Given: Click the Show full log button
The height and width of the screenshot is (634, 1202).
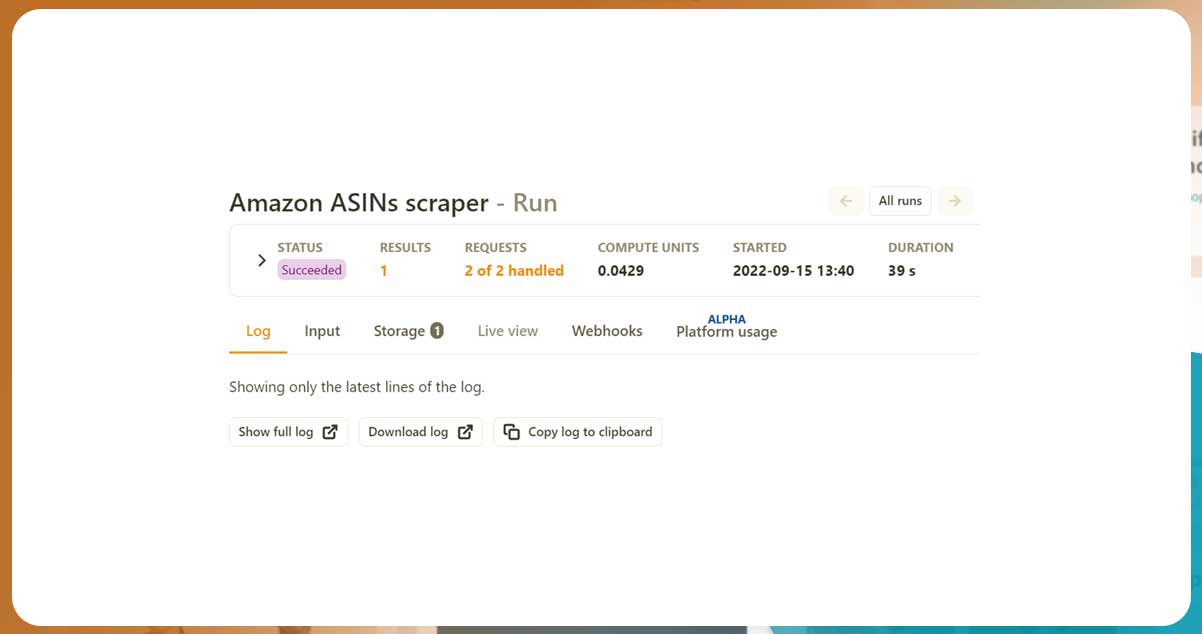Looking at the screenshot, I should tap(288, 432).
